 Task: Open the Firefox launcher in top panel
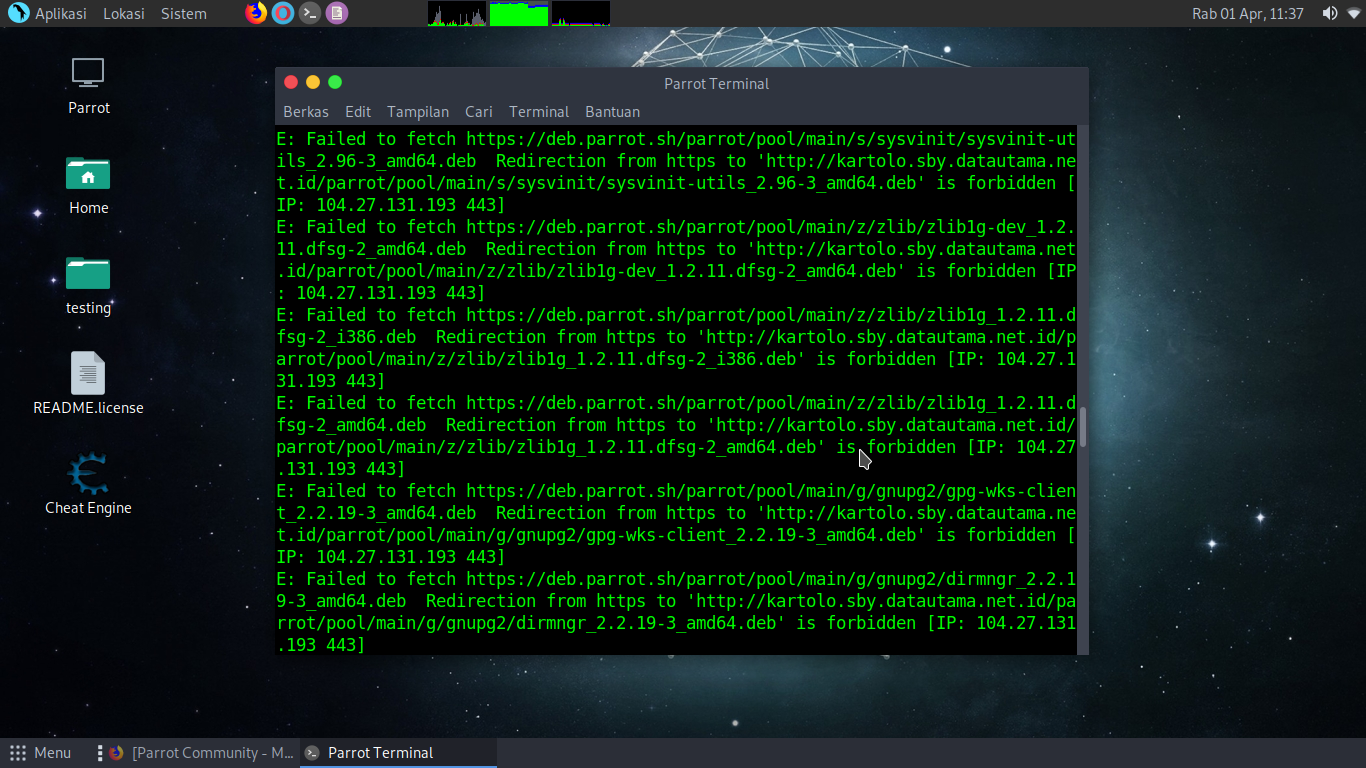[257, 13]
